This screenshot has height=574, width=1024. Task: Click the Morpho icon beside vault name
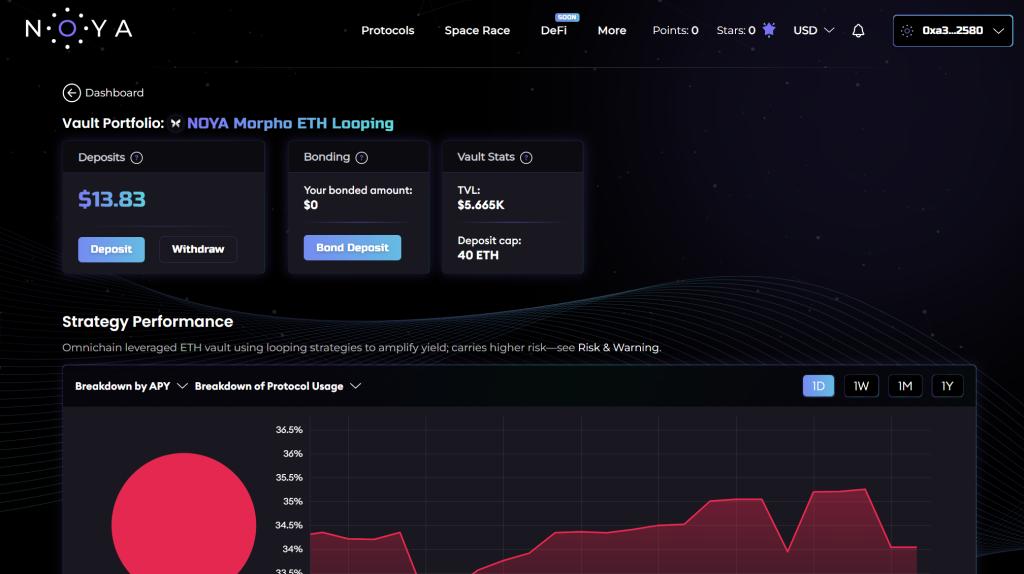[x=176, y=124]
